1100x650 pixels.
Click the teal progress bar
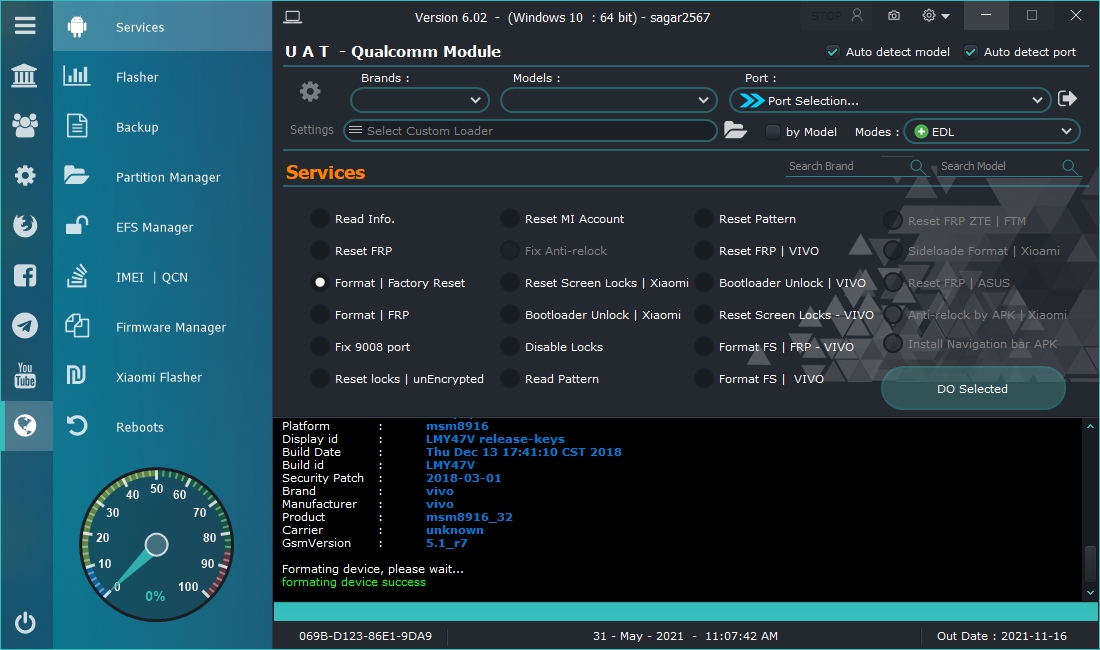[686, 611]
